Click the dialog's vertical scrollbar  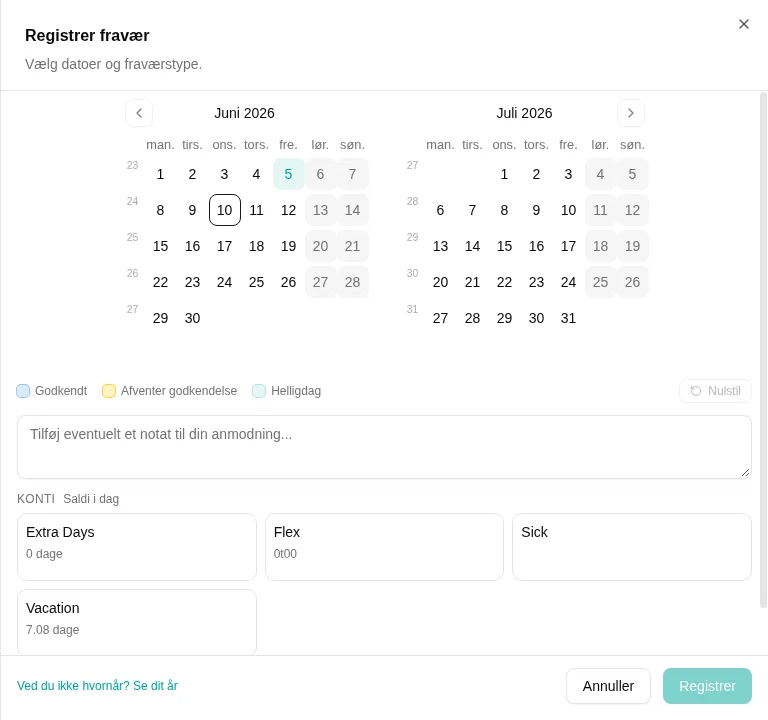coord(763,350)
